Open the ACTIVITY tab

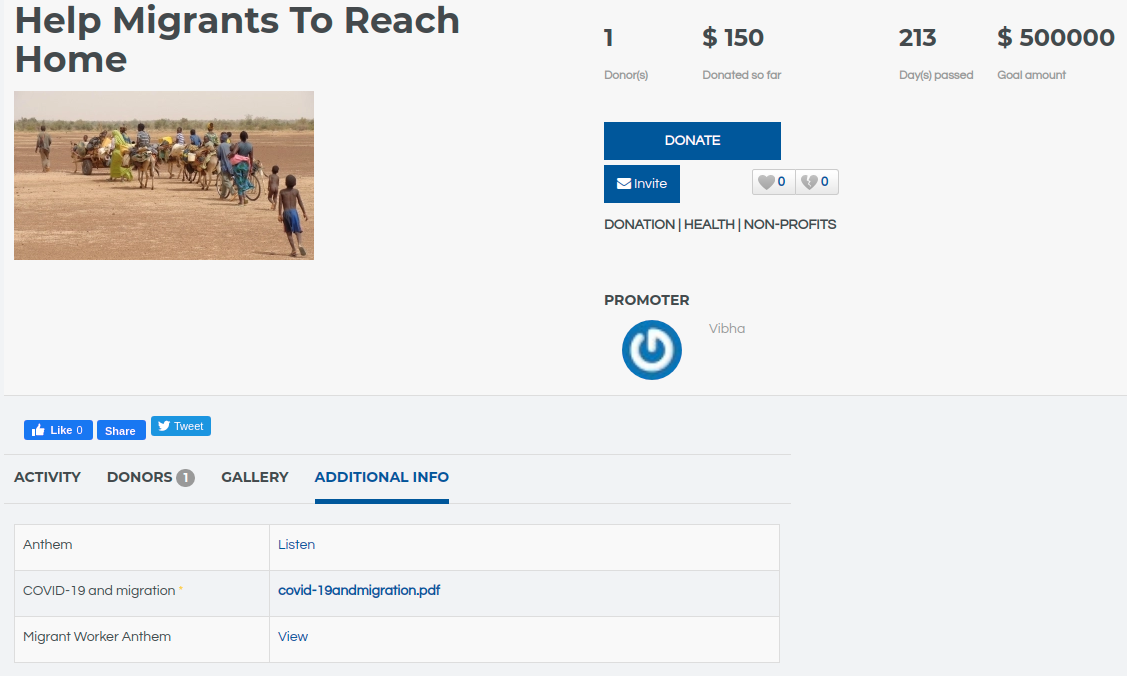47,477
